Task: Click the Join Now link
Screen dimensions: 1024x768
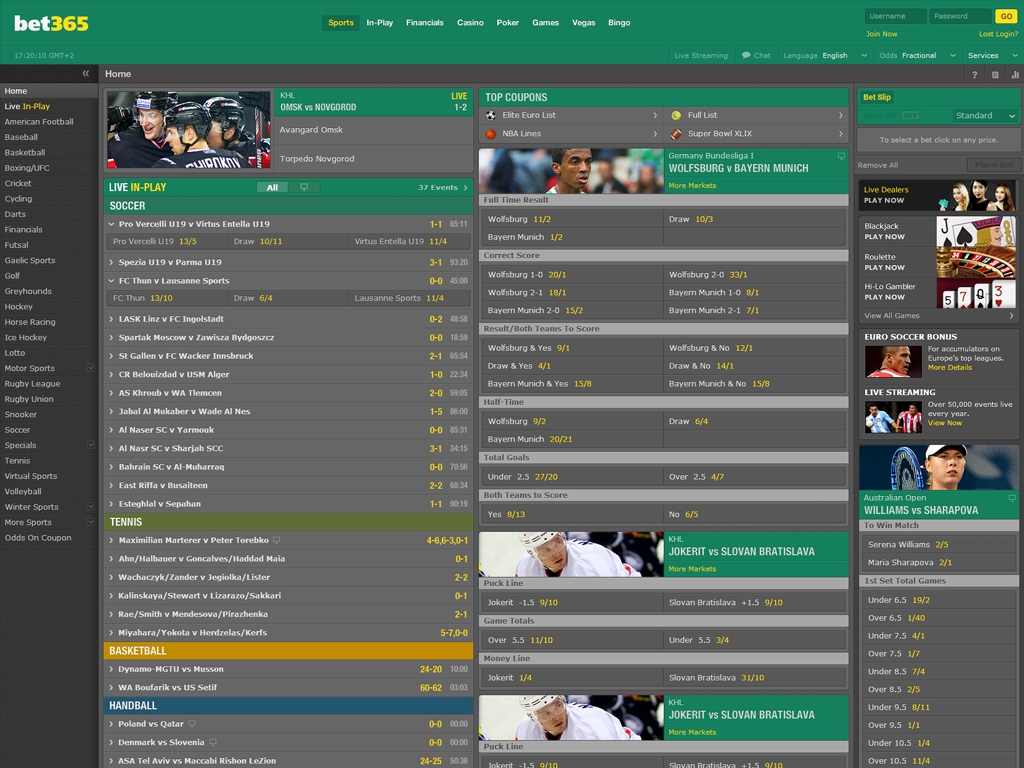Action: [881, 34]
